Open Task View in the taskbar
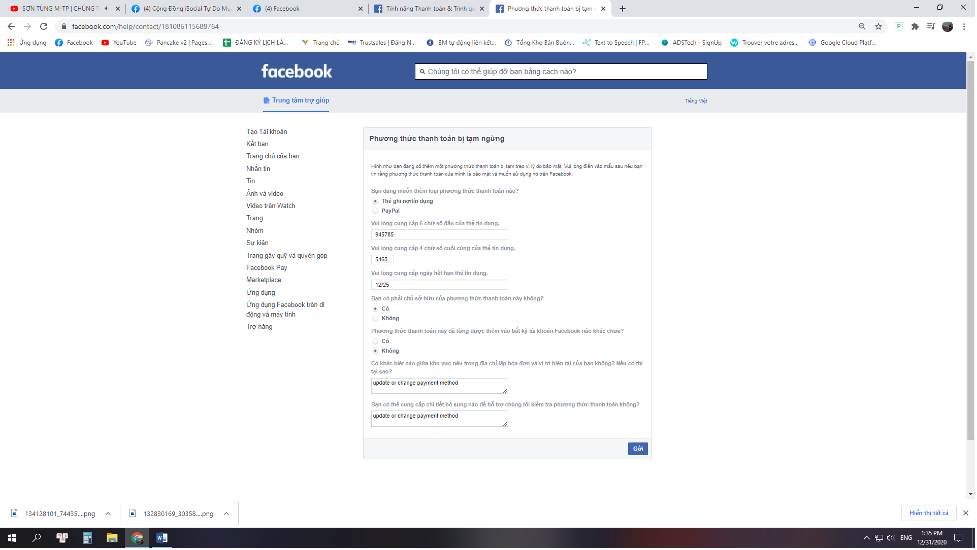 pos(62,538)
